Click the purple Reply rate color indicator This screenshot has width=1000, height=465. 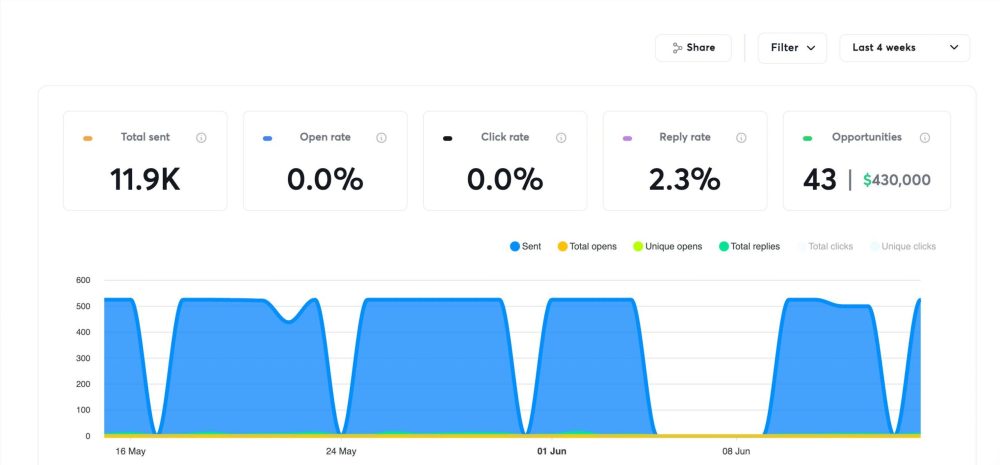coord(627,138)
